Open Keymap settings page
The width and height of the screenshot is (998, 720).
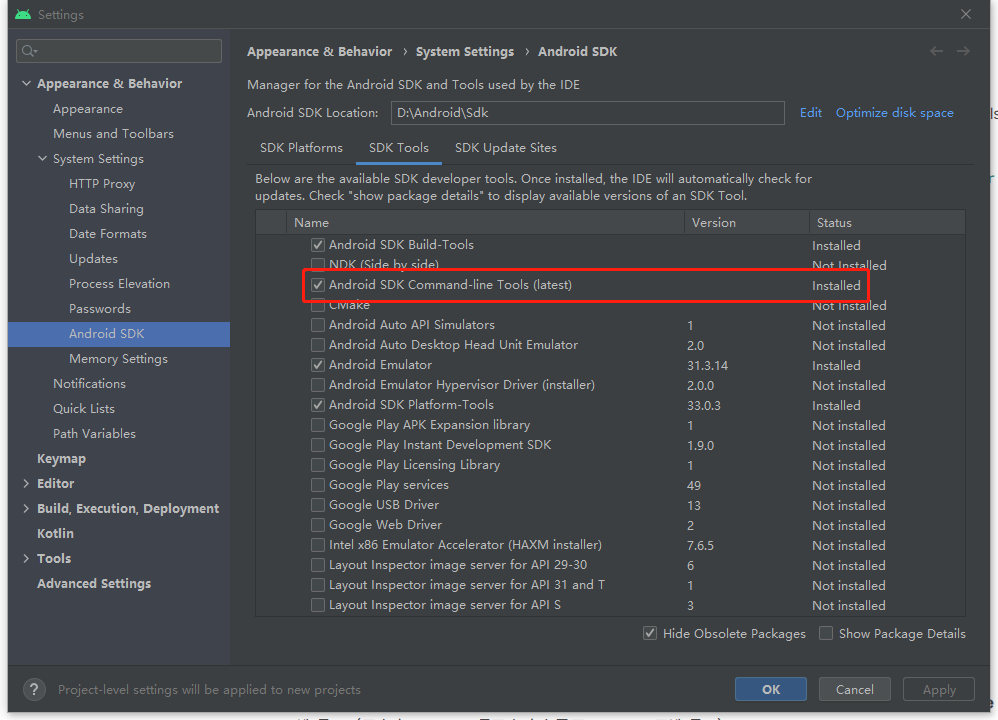click(x=61, y=459)
